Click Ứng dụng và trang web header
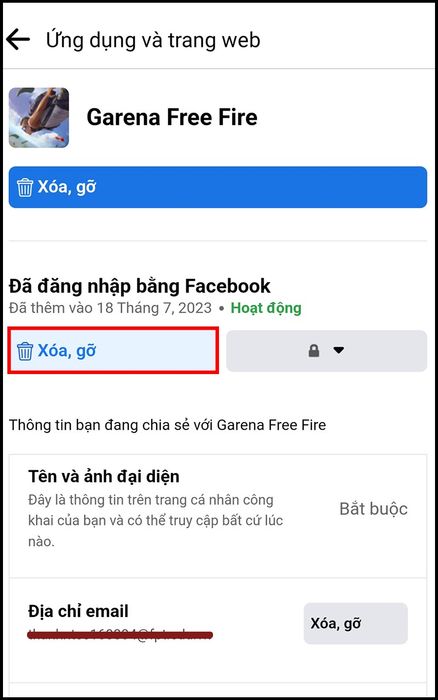The image size is (438, 700). [153, 40]
